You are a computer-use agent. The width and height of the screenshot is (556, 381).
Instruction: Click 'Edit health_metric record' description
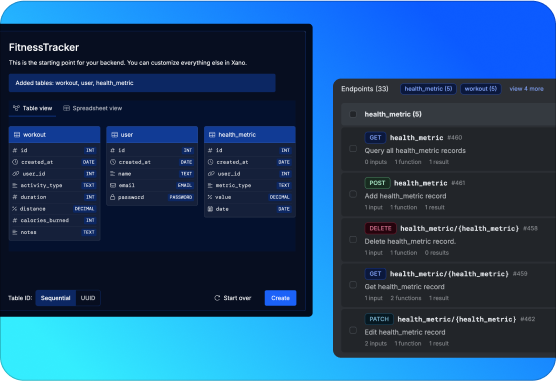(405, 332)
